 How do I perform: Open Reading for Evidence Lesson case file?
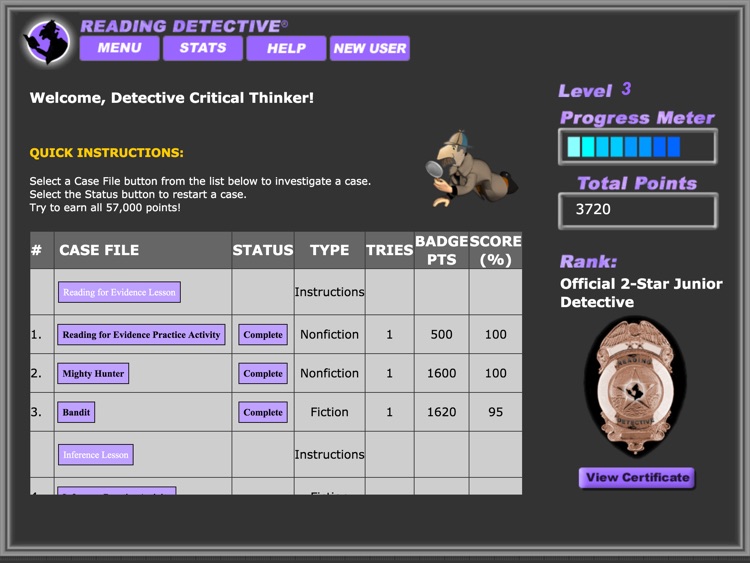coord(119,292)
